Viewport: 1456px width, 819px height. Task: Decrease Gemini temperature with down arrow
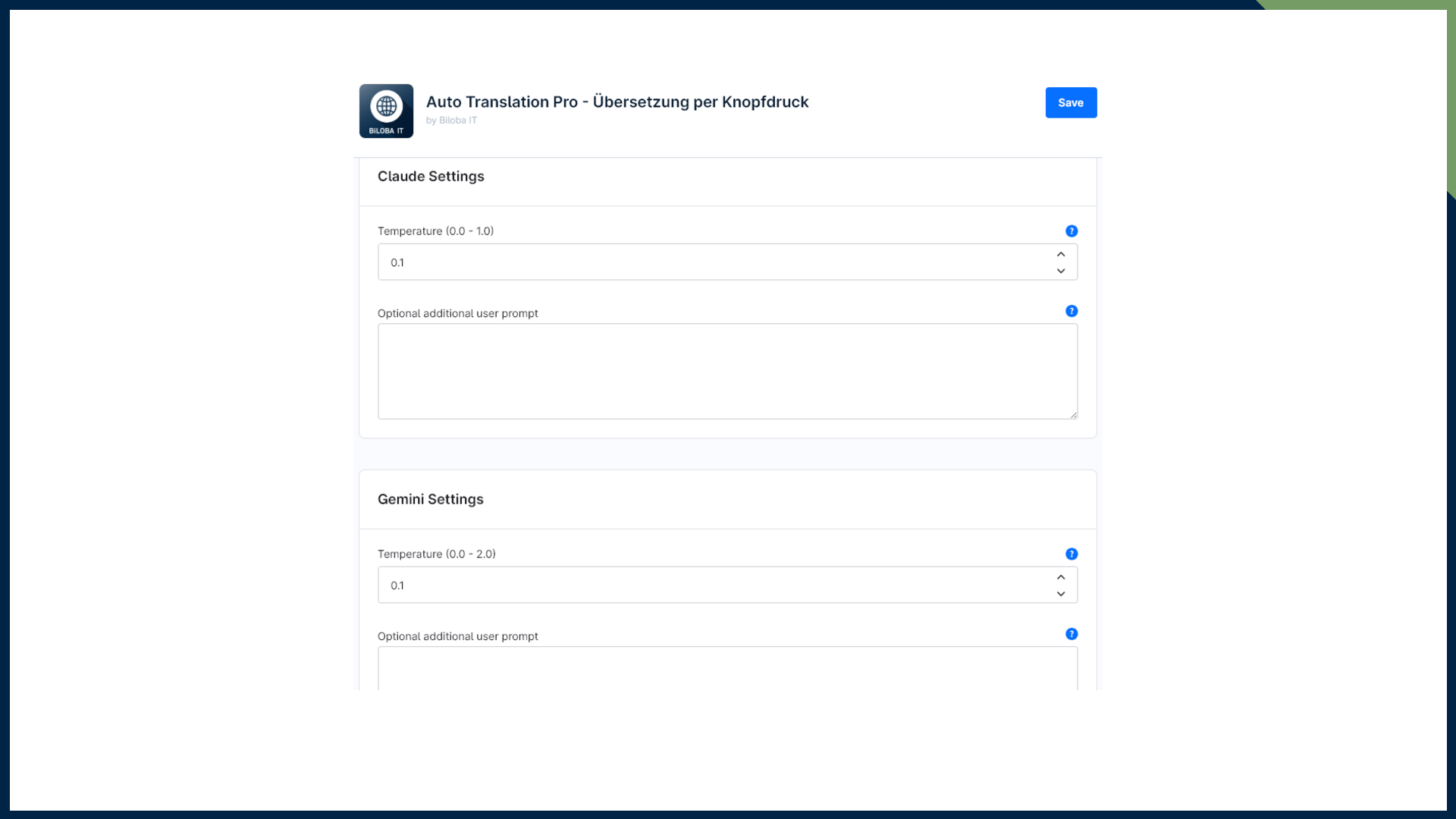[x=1061, y=594]
